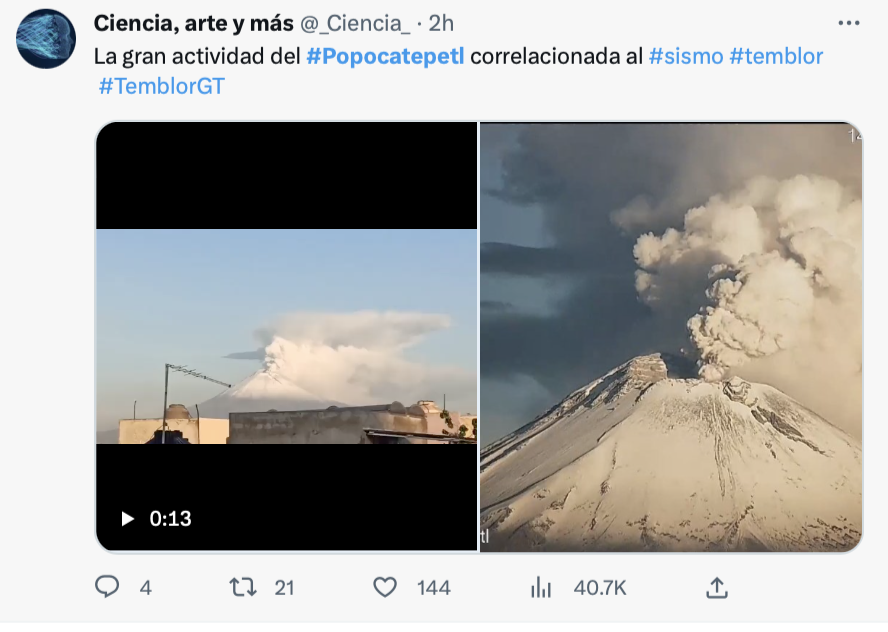The height and width of the screenshot is (632, 888).
Task: Share tweet via upload arrow icon
Action: point(716,587)
